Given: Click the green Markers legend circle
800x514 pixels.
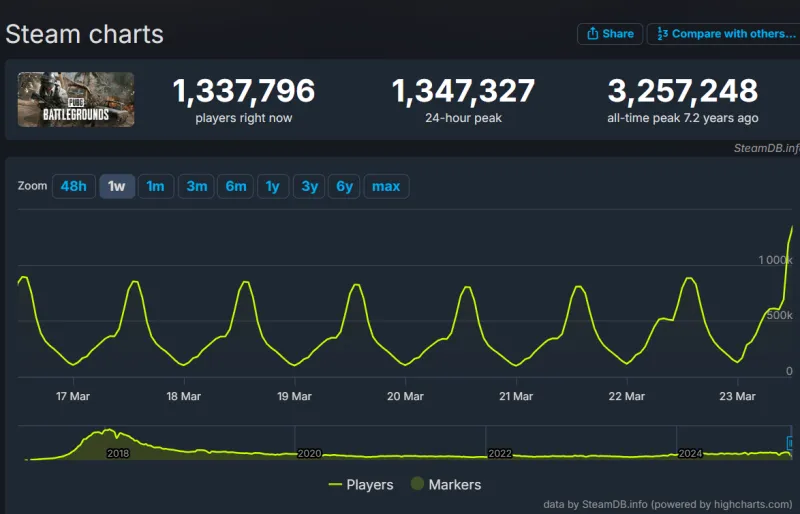Looking at the screenshot, I should [x=417, y=483].
